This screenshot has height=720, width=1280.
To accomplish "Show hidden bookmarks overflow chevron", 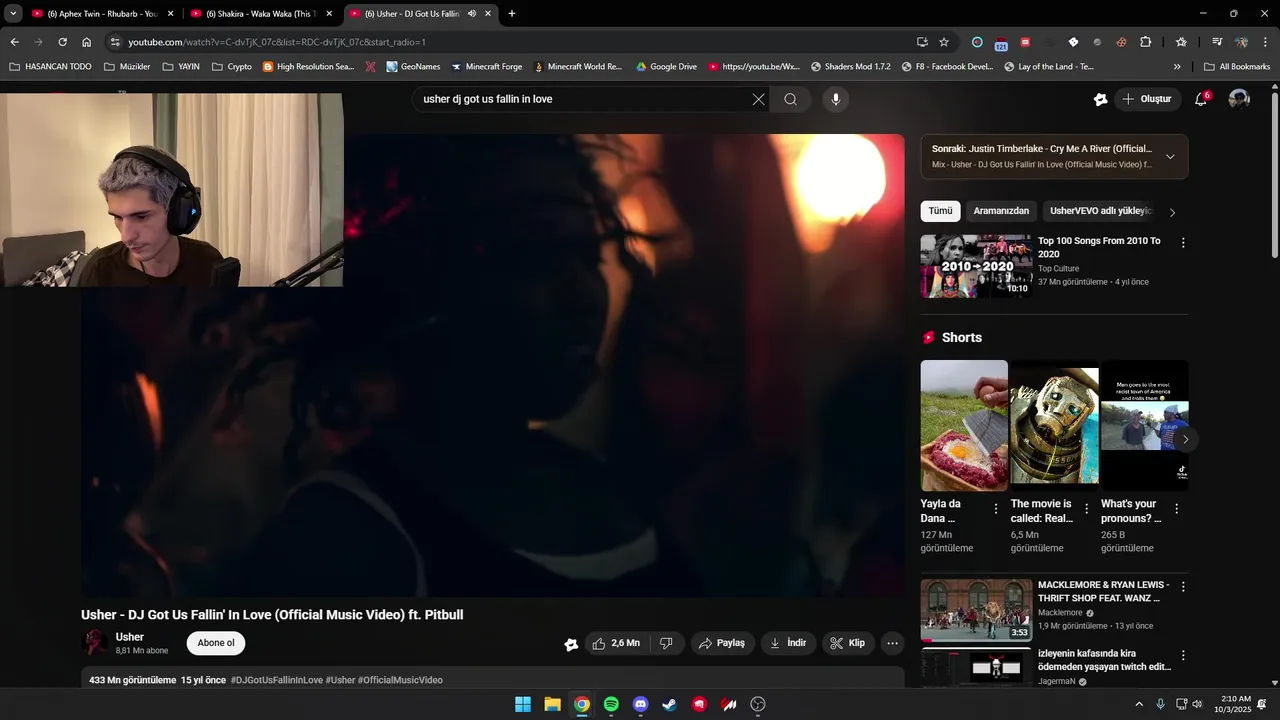I will pyautogui.click(x=1177, y=67).
